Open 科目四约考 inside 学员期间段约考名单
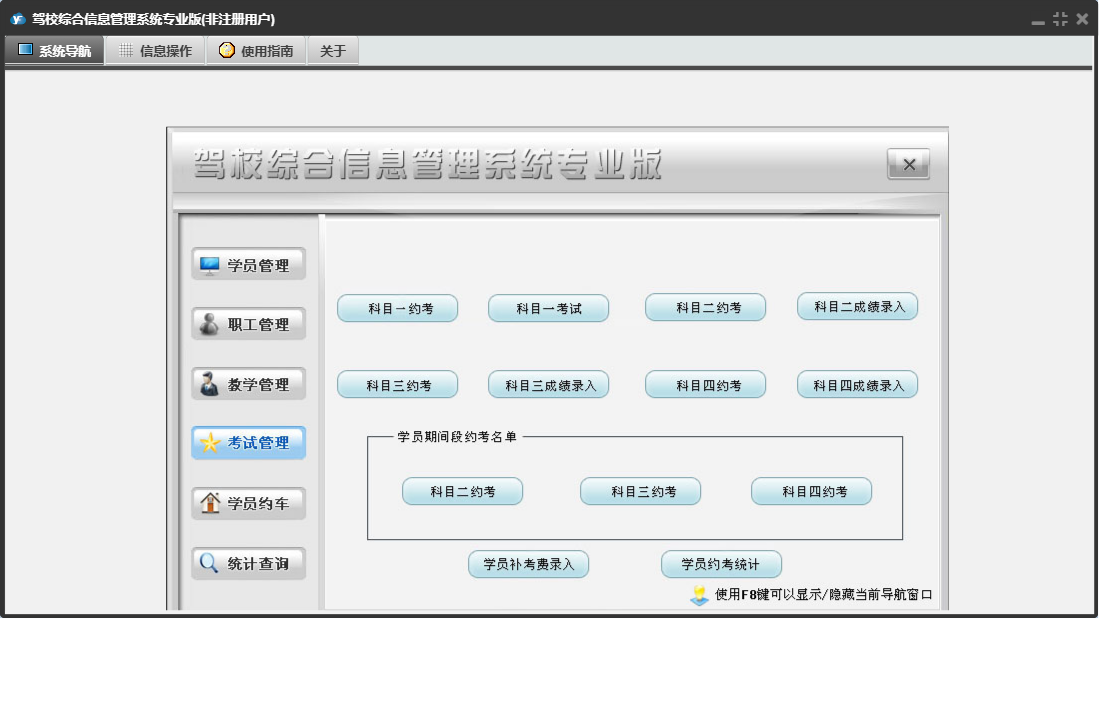1099x723 pixels. tap(812, 491)
